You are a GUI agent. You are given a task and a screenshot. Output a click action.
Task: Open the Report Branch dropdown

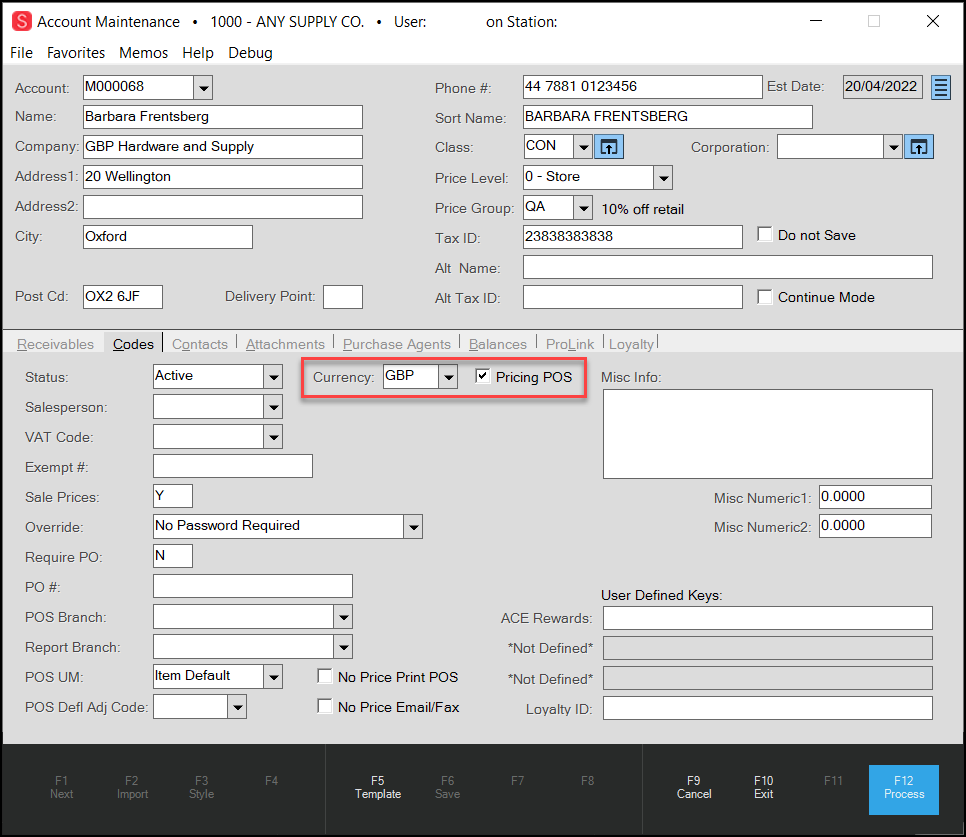pos(343,647)
